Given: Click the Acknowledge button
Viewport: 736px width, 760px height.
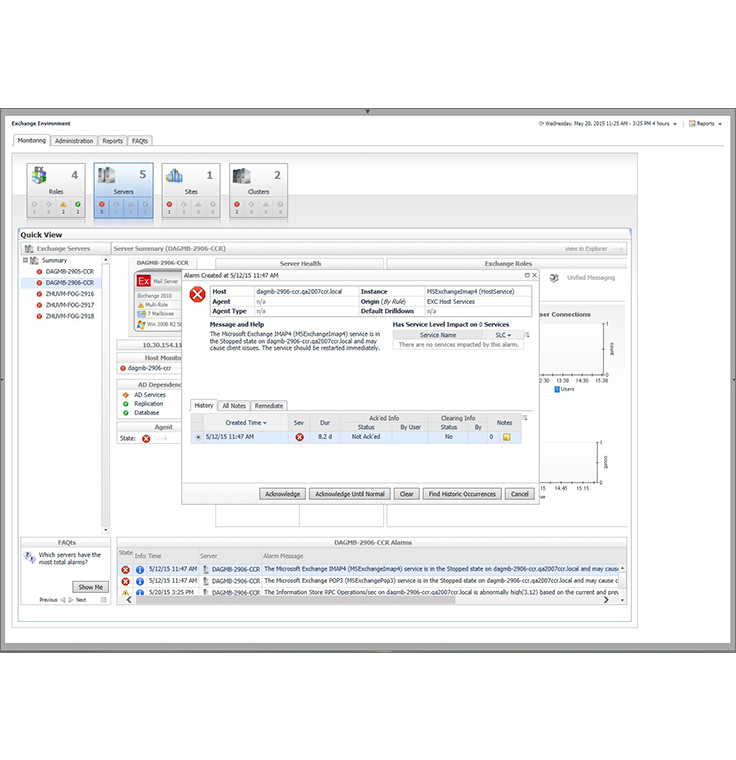Looking at the screenshot, I should coord(283,494).
